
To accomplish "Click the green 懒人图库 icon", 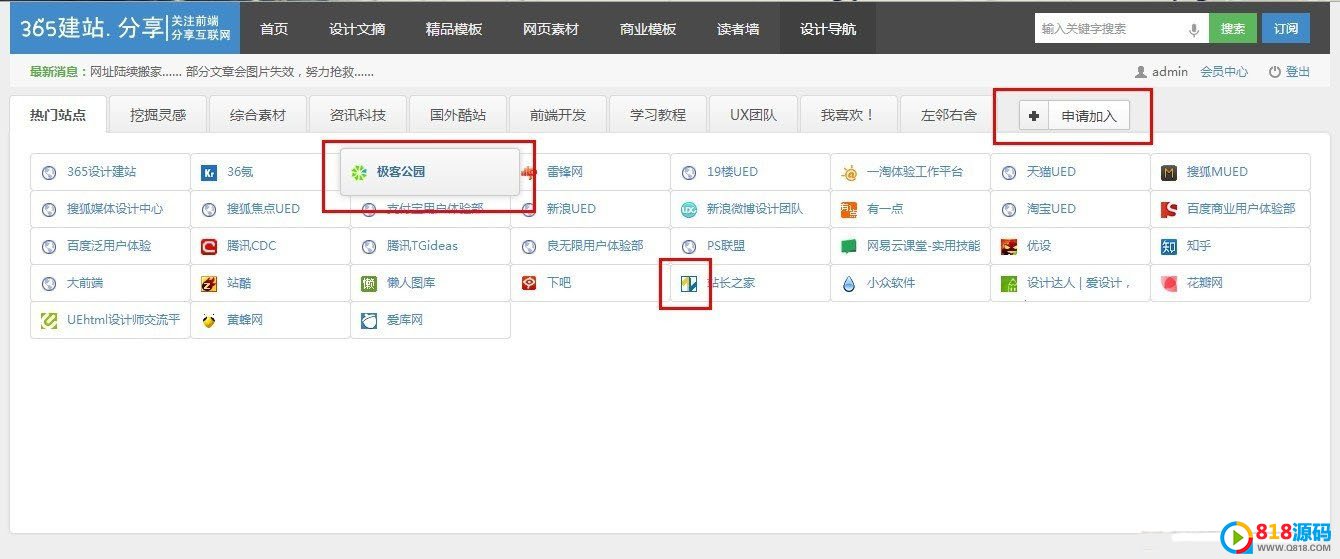I will pyautogui.click(x=369, y=283).
